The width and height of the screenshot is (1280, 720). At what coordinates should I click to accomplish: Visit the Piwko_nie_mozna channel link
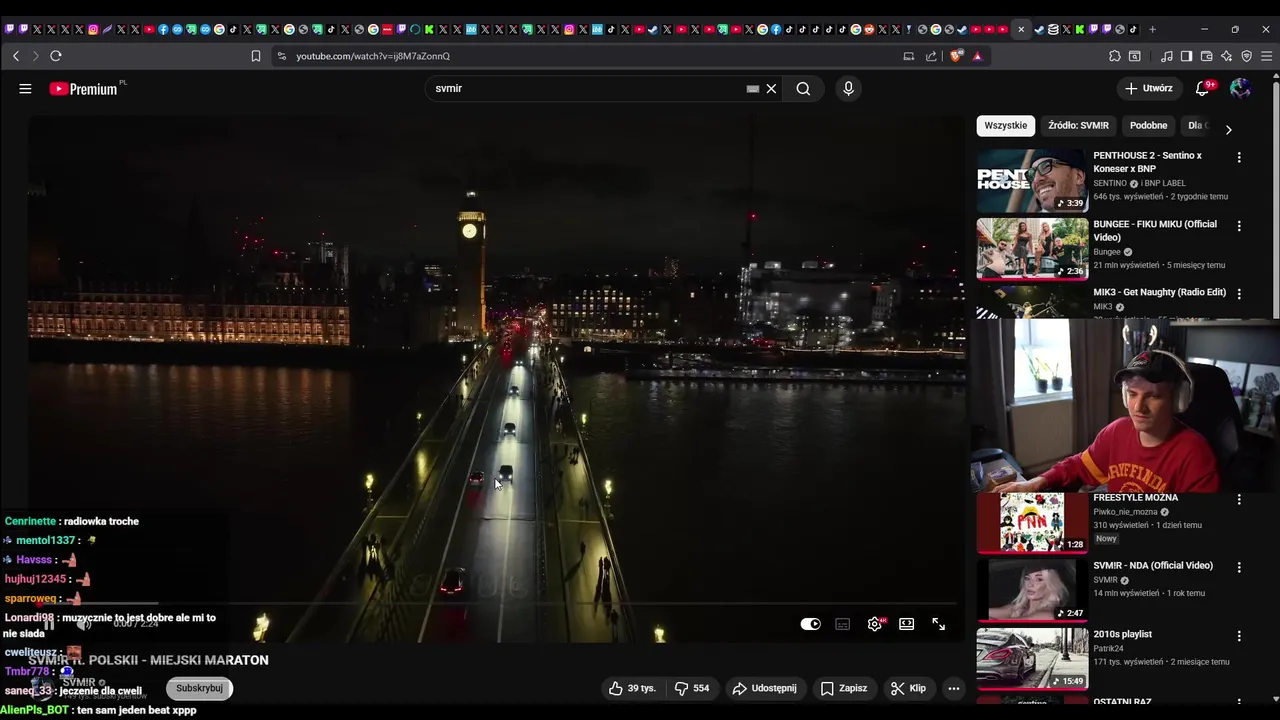coord(1125,512)
